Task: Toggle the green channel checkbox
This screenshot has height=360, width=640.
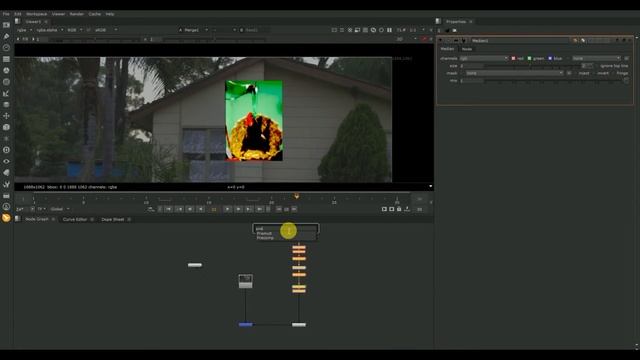Action: coord(529,58)
